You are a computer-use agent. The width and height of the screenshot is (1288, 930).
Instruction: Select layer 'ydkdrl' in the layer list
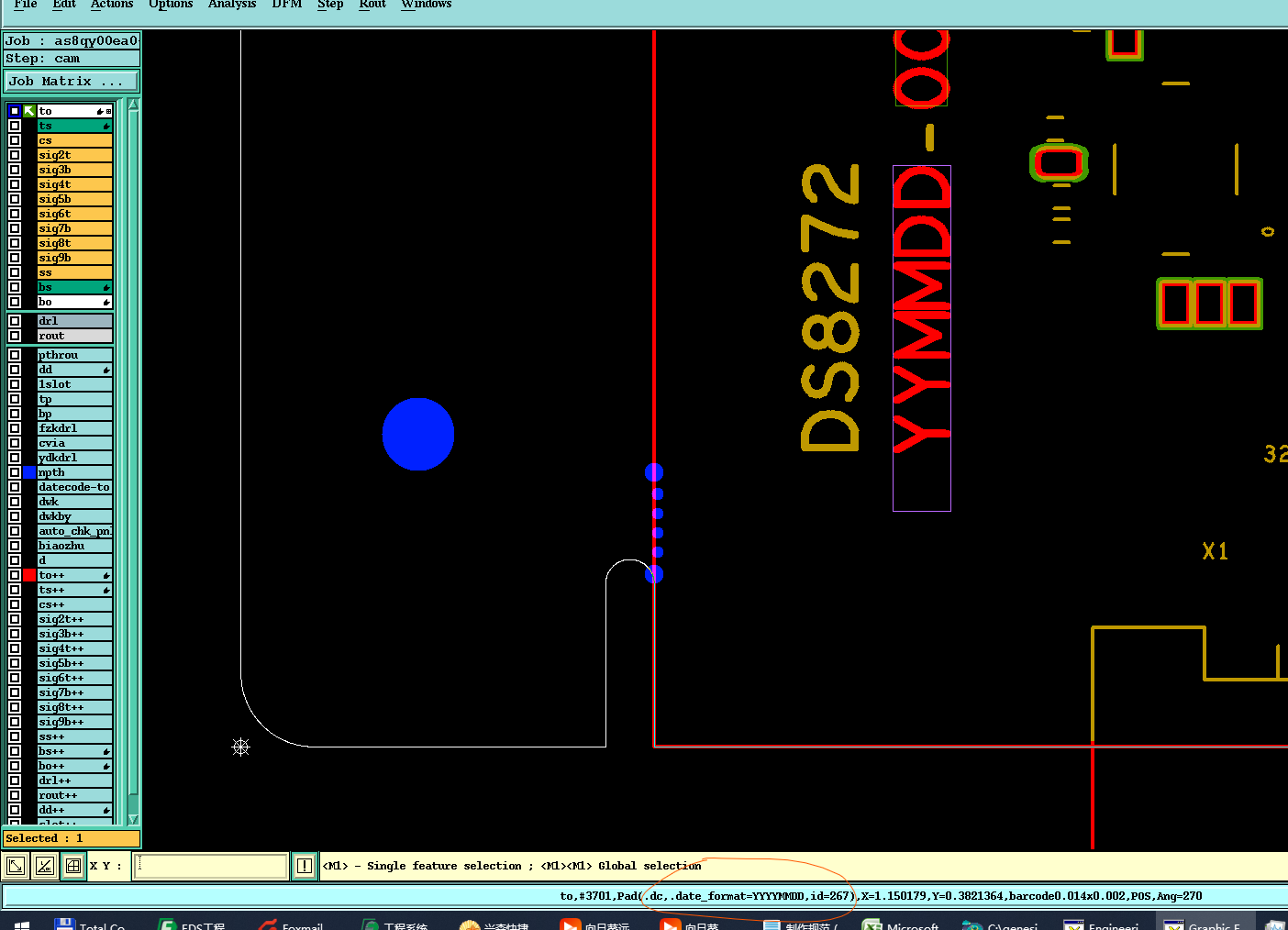click(75, 458)
